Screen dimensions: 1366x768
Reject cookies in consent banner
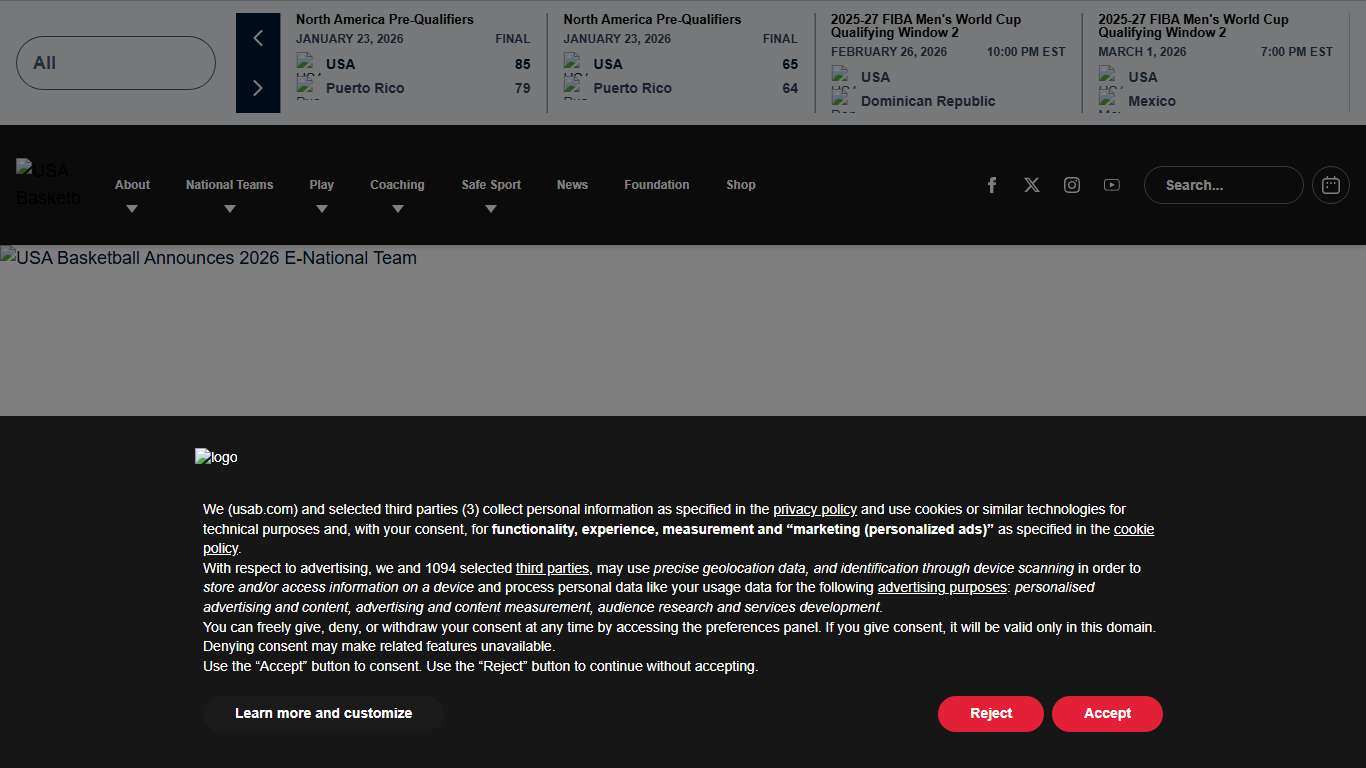point(990,714)
